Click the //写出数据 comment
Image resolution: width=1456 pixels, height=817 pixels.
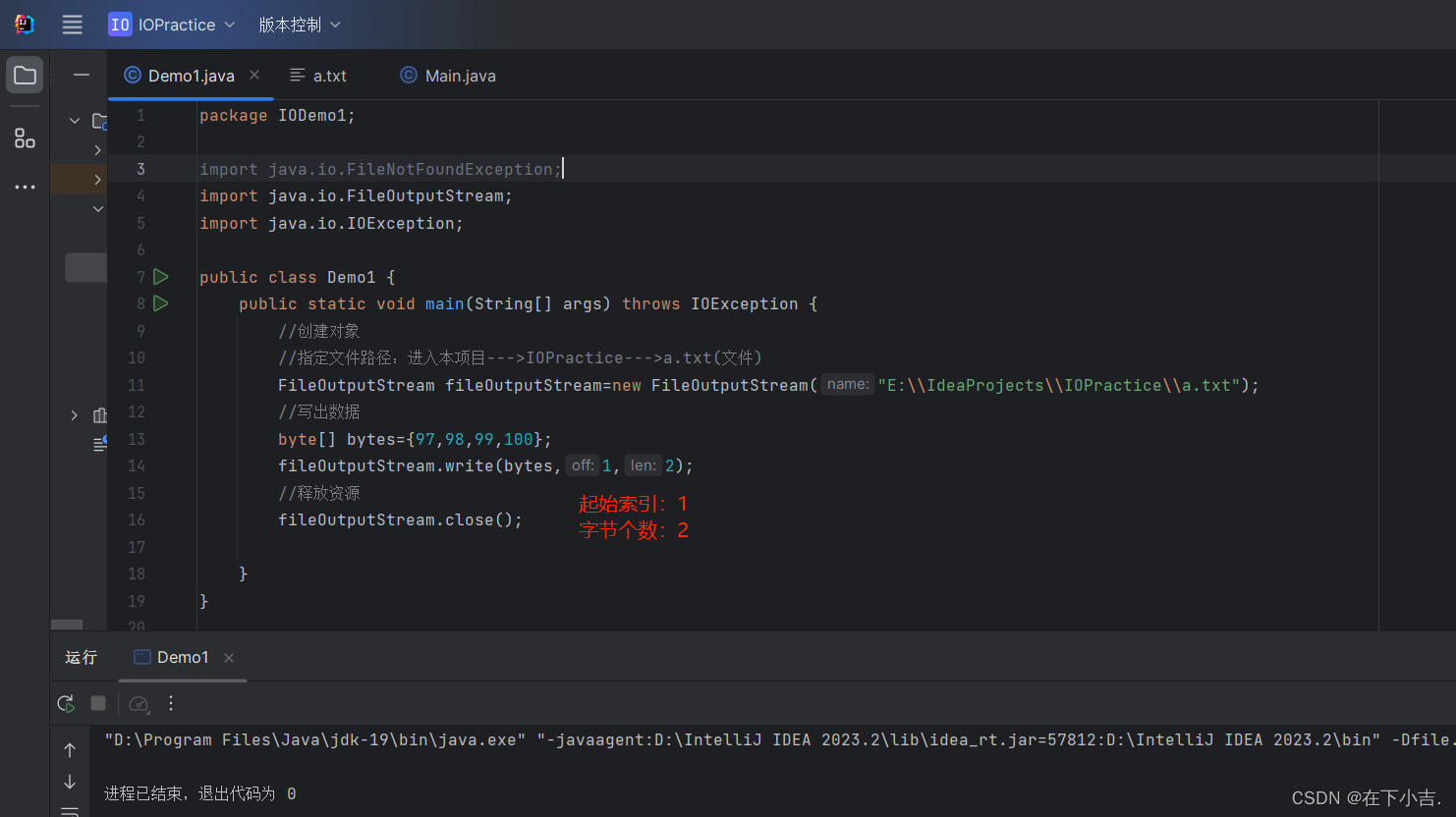coord(319,411)
